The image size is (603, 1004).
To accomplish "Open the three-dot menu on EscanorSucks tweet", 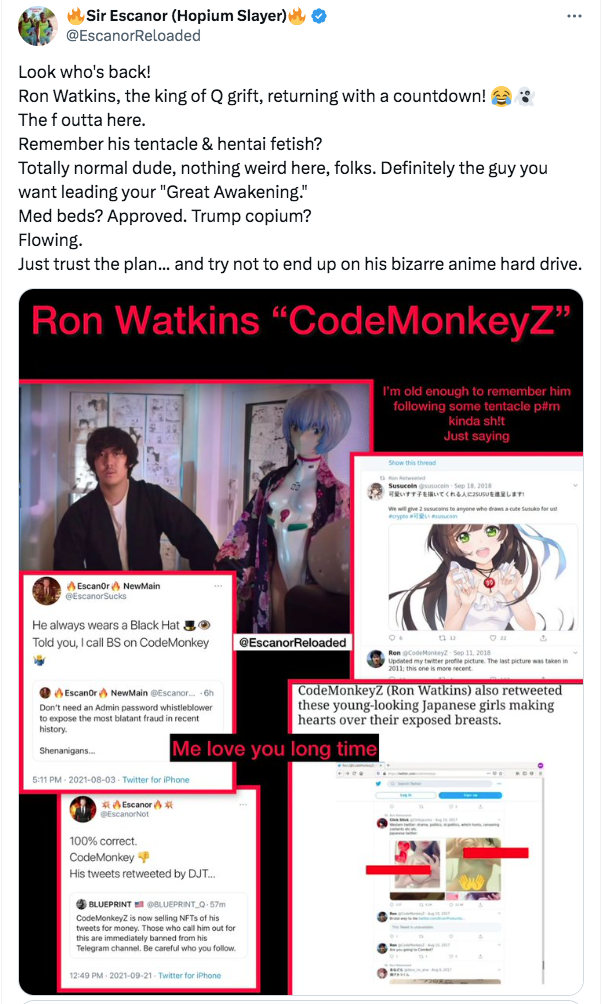I will tap(218, 586).
